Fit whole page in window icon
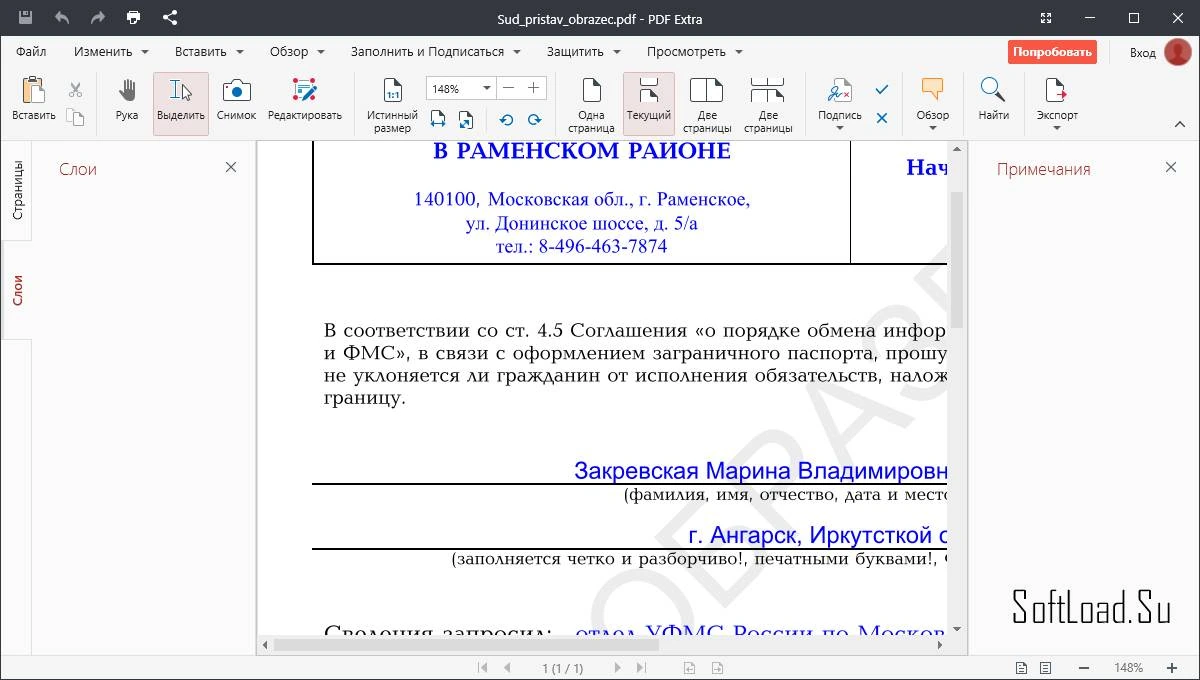 [466, 119]
